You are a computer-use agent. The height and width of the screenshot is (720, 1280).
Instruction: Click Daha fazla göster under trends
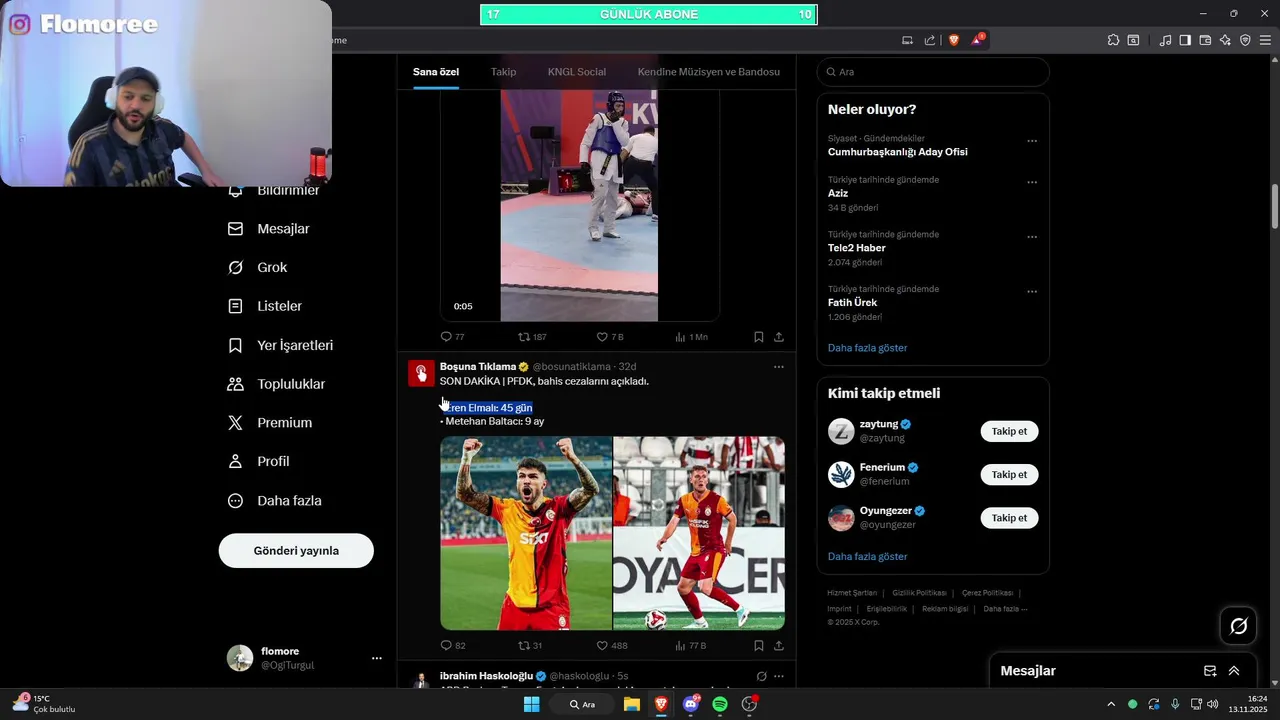(867, 348)
